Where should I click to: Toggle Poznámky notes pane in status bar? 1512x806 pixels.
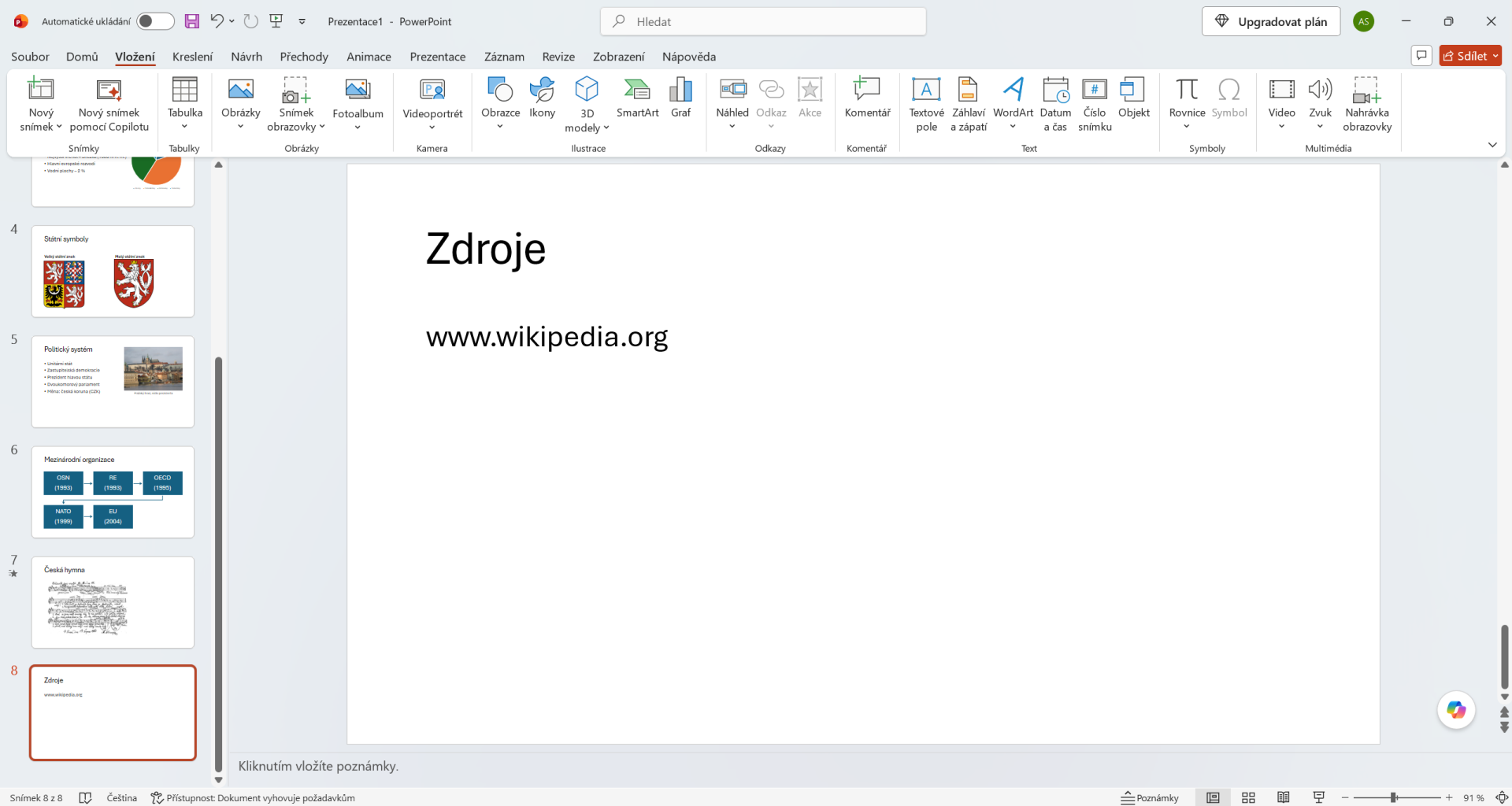click(1150, 797)
